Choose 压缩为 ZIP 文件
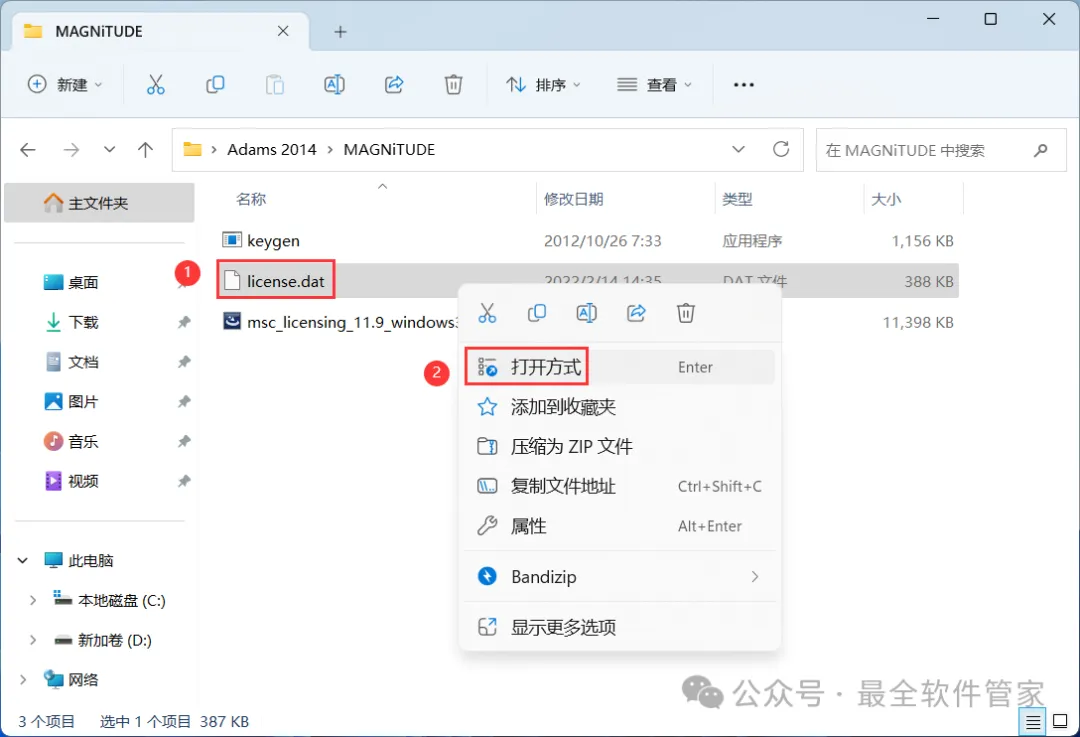The image size is (1080, 737). coord(620,446)
